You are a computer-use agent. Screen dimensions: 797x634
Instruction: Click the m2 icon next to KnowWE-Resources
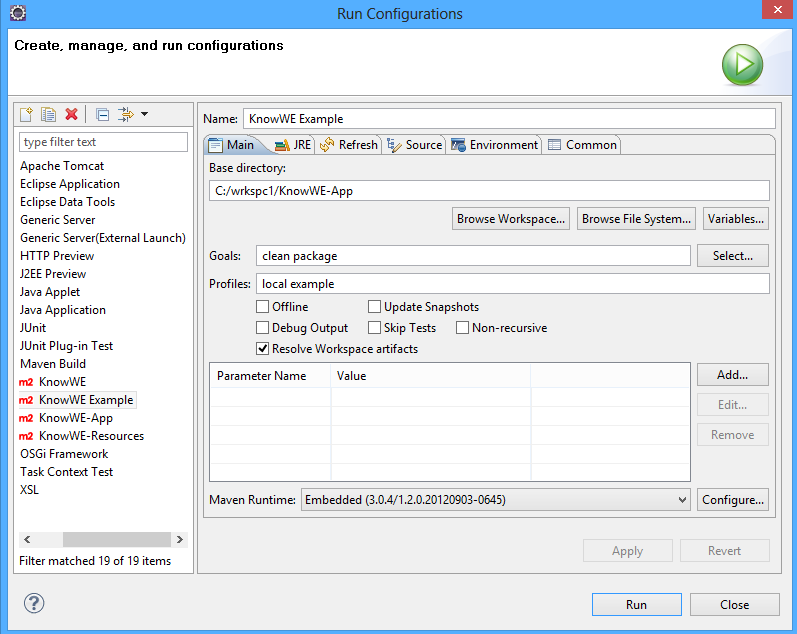tap(26, 436)
